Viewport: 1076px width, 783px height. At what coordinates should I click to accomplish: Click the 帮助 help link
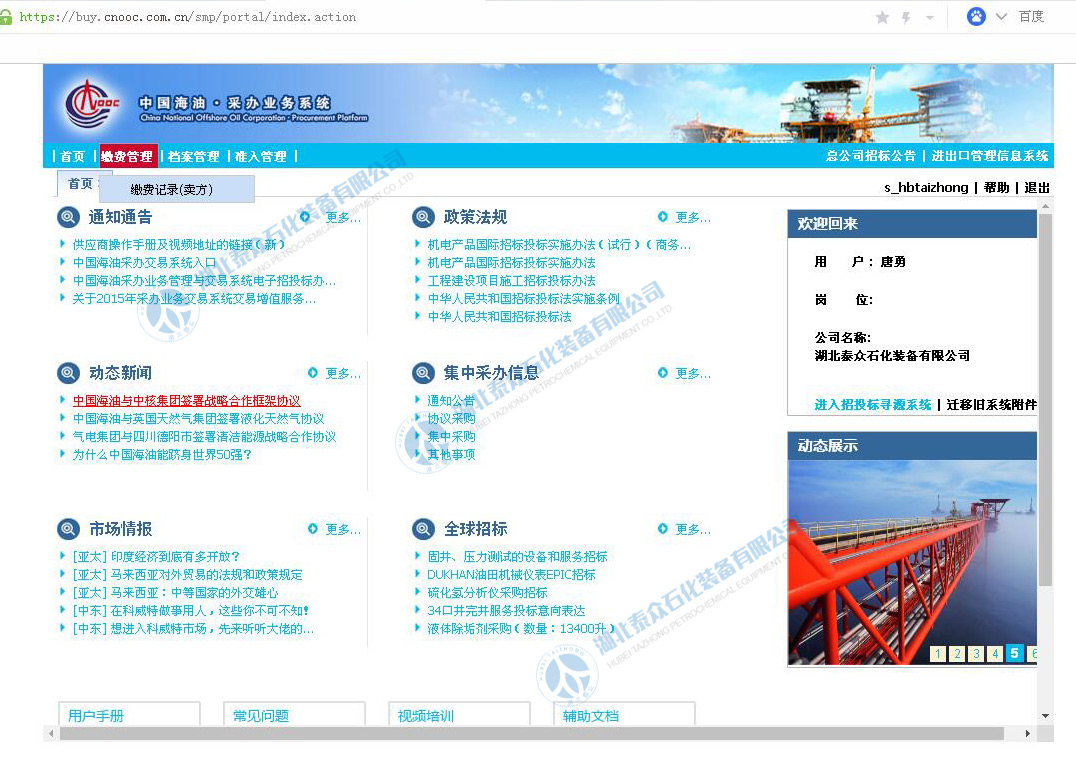(996, 187)
